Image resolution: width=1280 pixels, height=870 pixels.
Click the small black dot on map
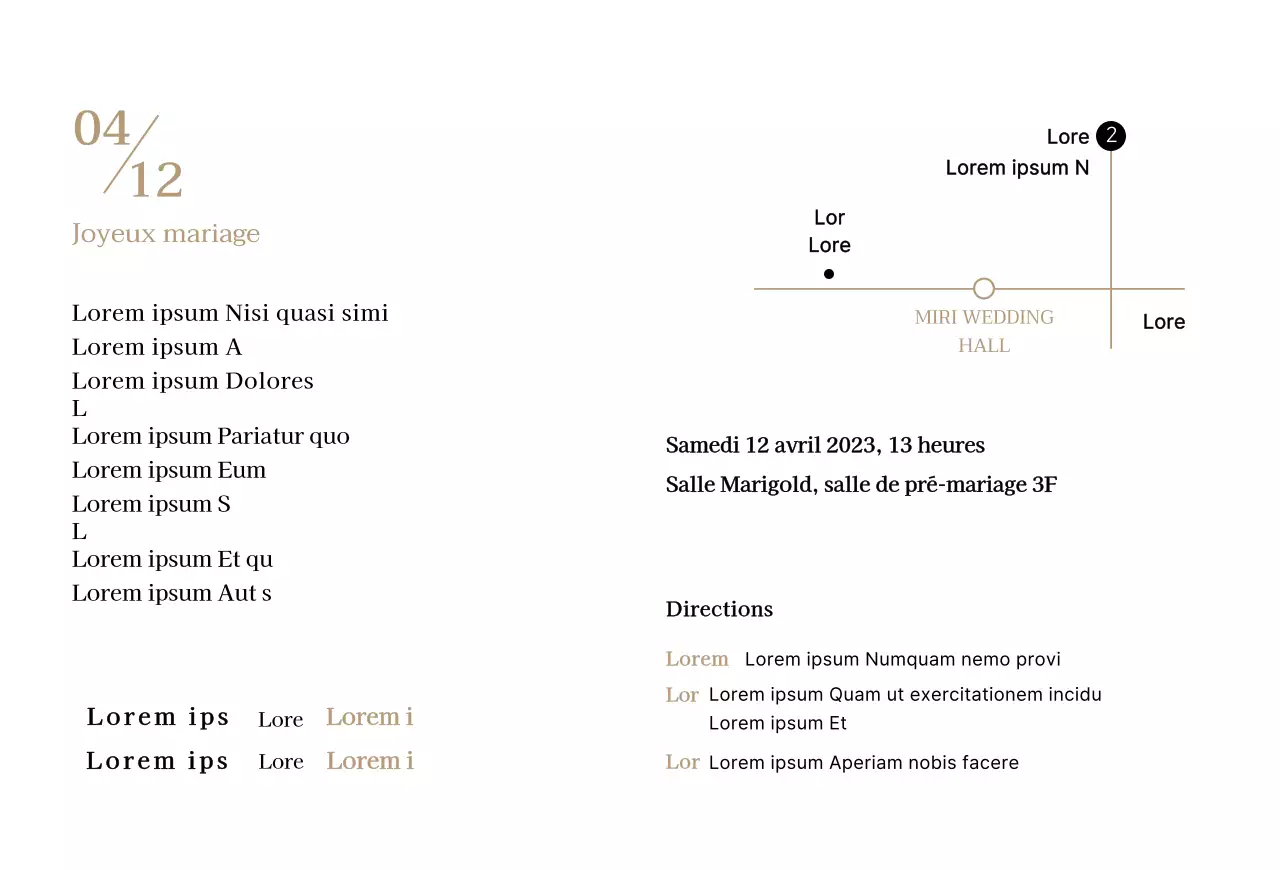829,274
